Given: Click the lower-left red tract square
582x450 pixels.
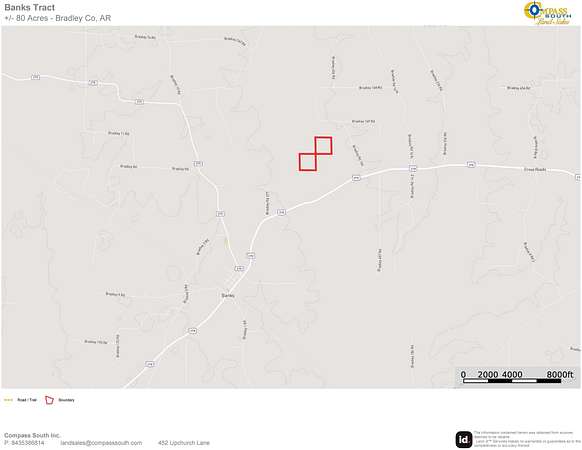Looking at the screenshot, I should coord(308,162).
